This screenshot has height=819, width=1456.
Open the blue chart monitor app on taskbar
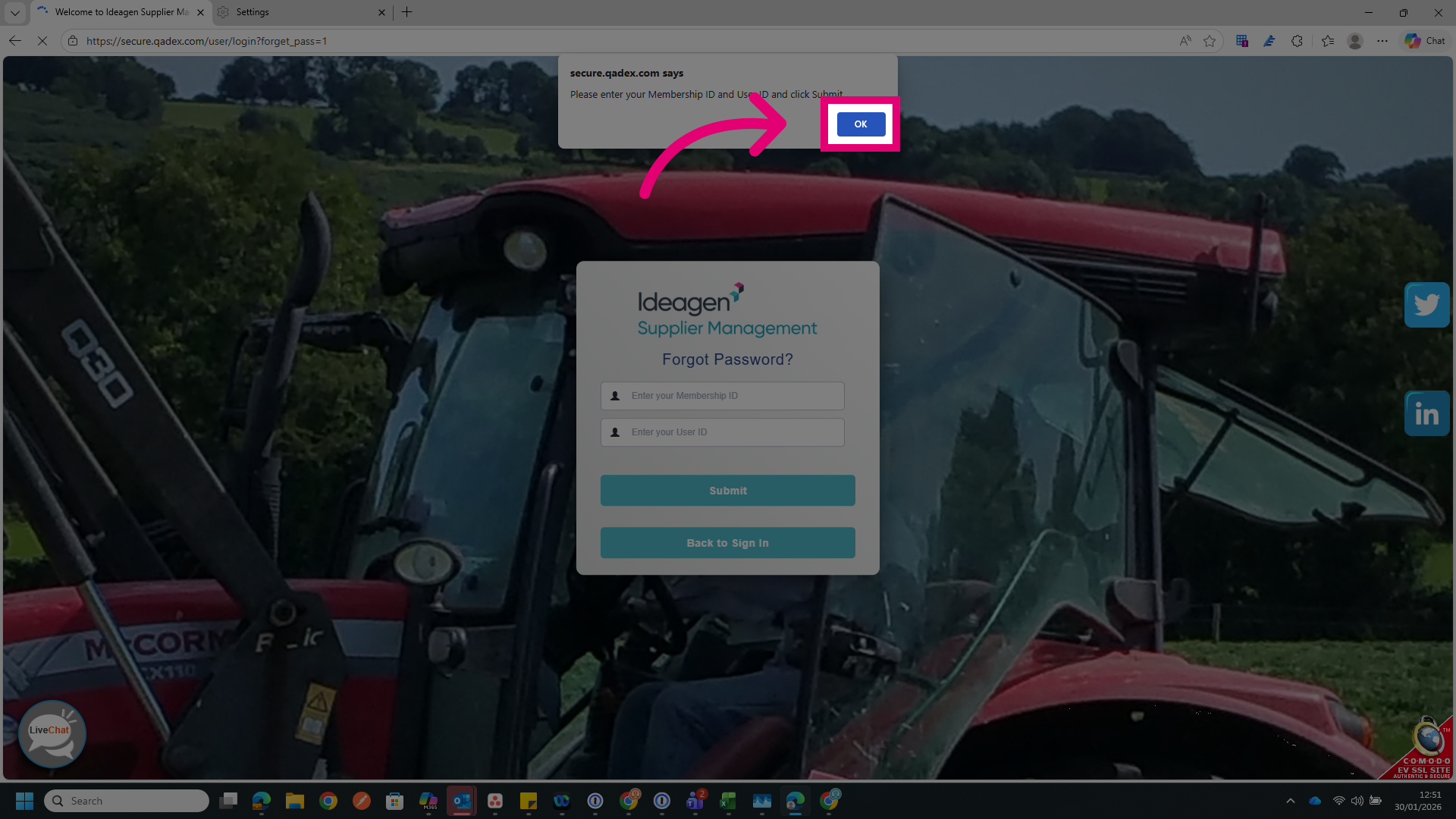(762, 801)
